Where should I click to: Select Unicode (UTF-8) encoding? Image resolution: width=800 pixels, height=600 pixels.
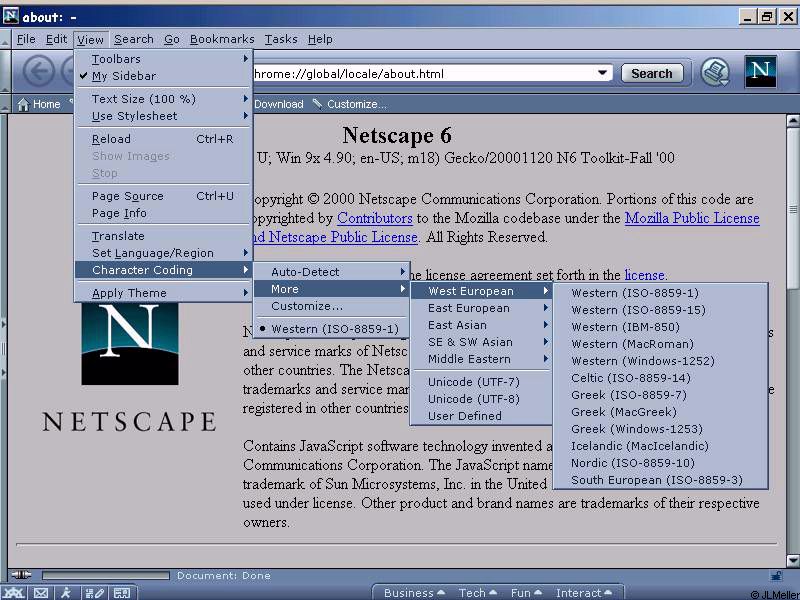pos(481,399)
